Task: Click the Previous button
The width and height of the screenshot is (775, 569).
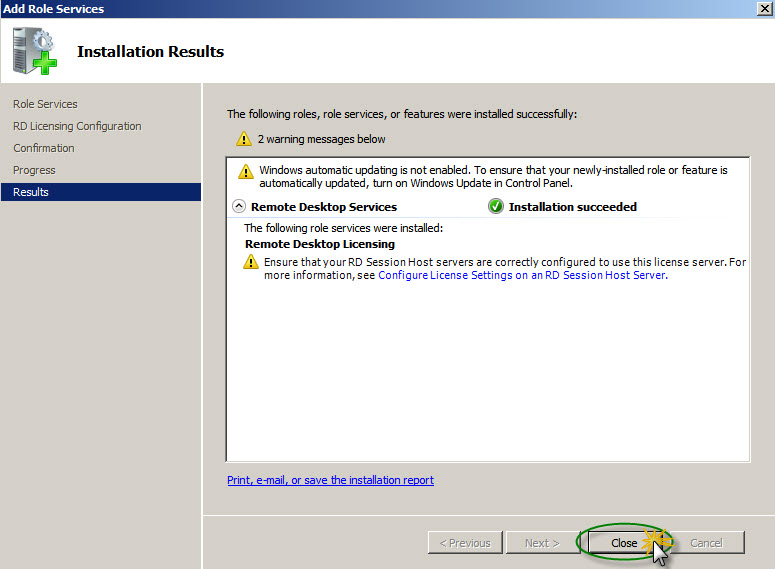Action: pos(465,543)
